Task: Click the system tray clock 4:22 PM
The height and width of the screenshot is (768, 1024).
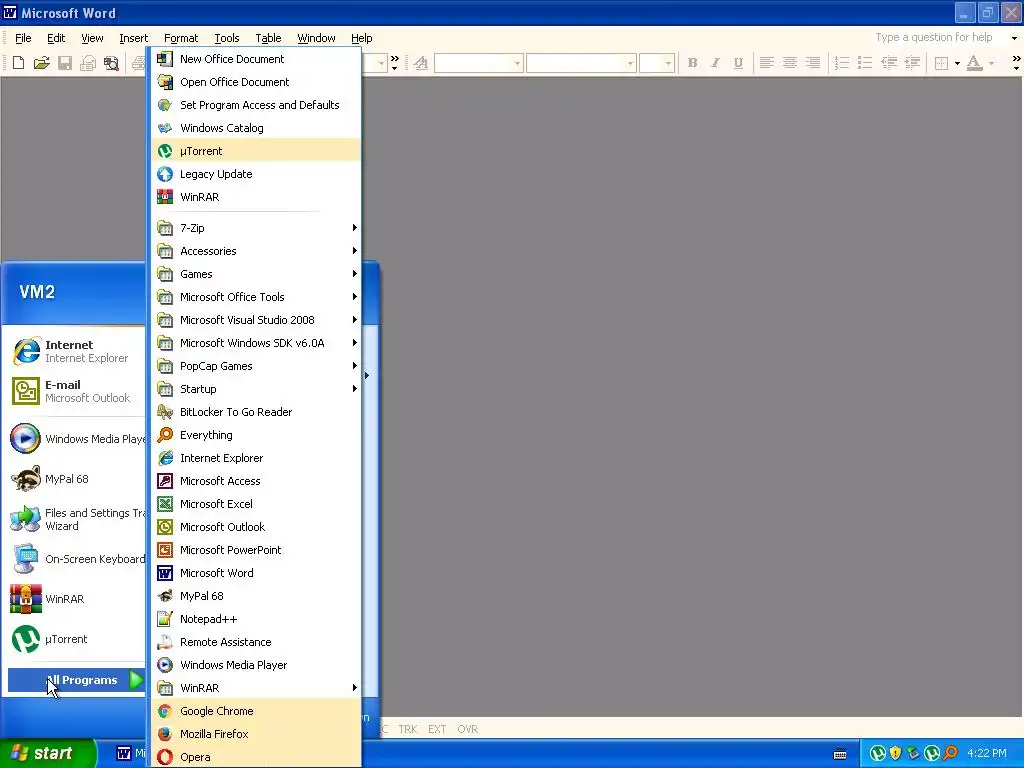Action: 987,753
